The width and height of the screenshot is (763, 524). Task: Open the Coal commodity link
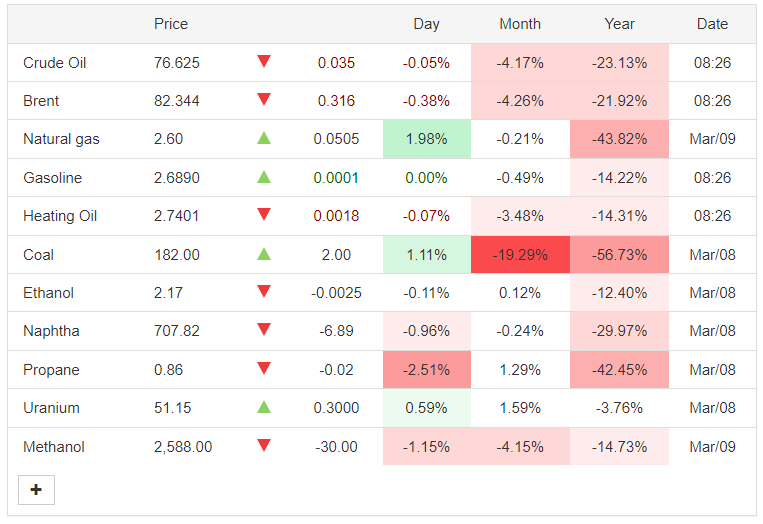pos(38,254)
